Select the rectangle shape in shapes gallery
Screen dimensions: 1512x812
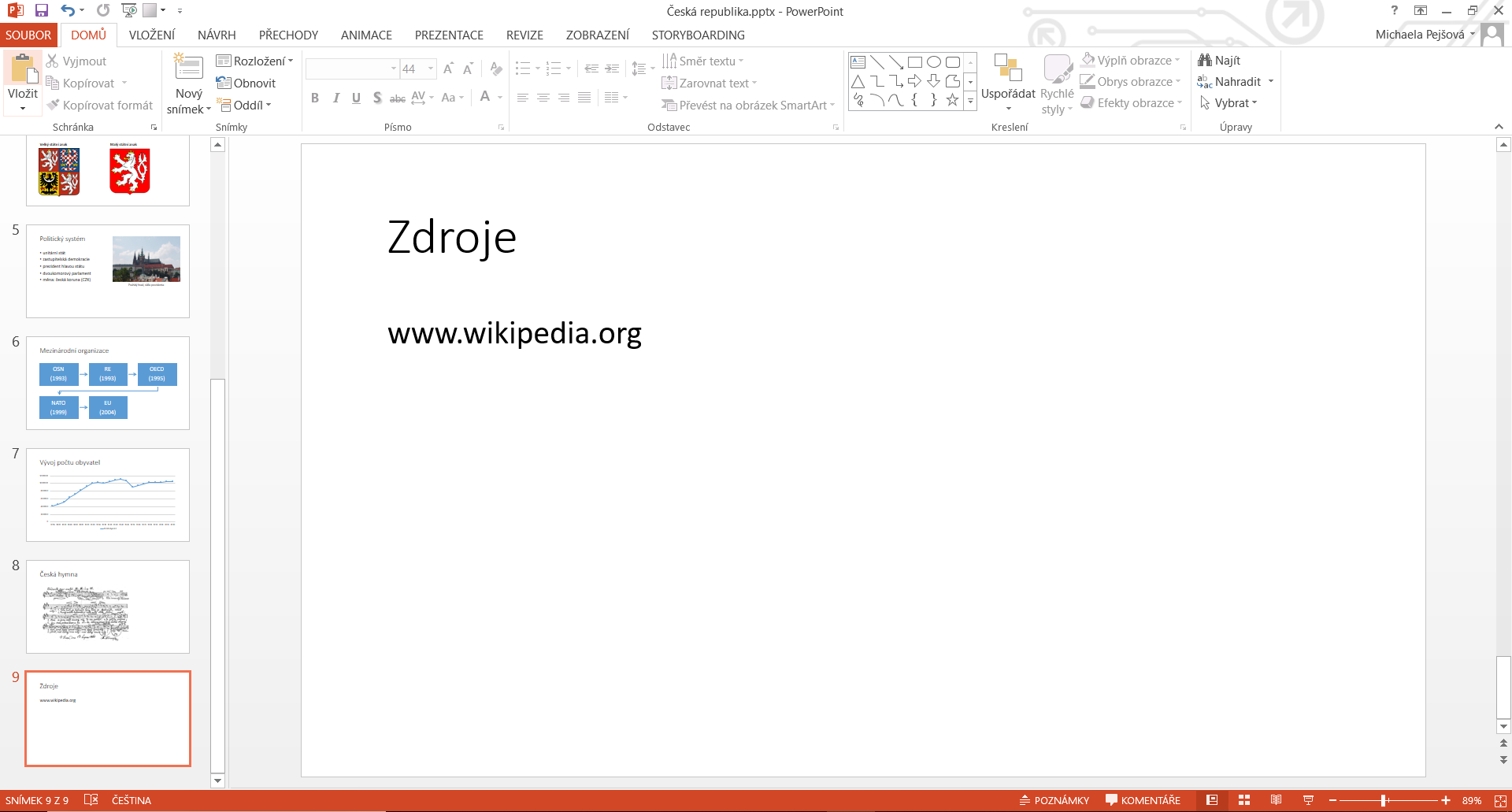pyautogui.click(x=914, y=62)
